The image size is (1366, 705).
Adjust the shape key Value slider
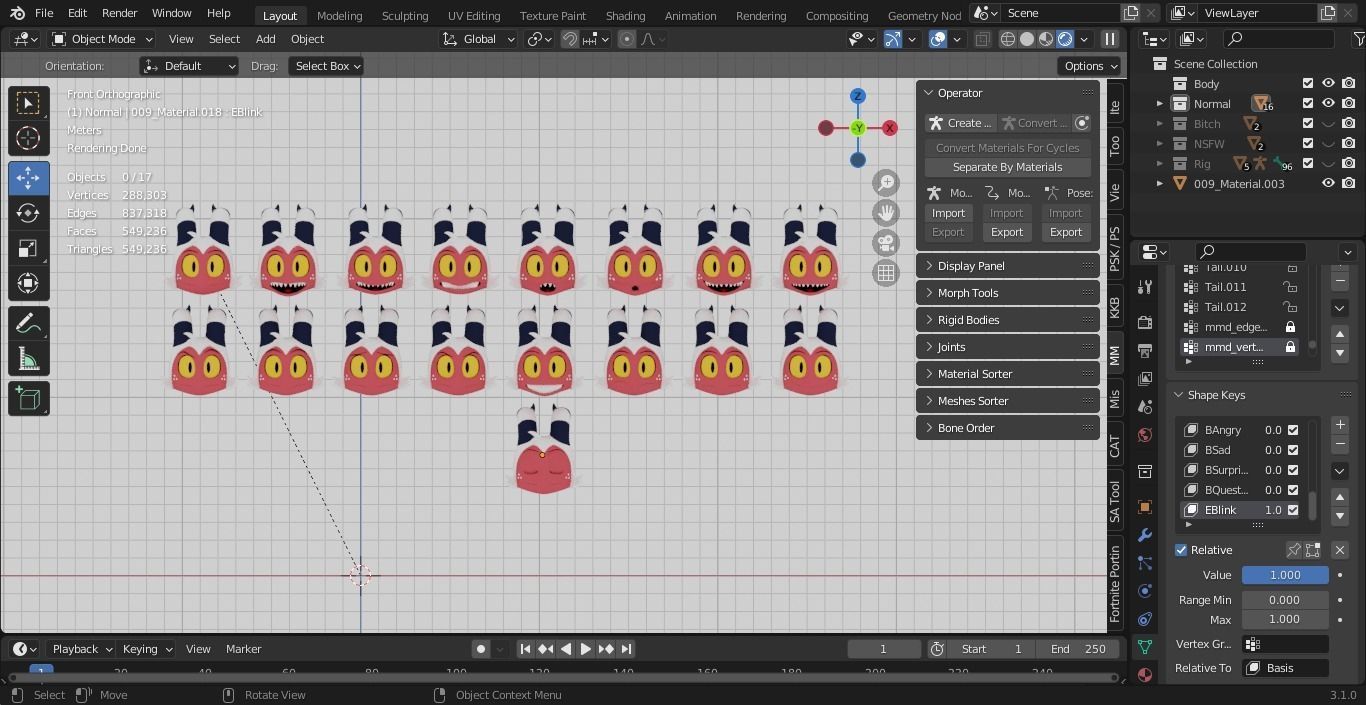[1285, 575]
